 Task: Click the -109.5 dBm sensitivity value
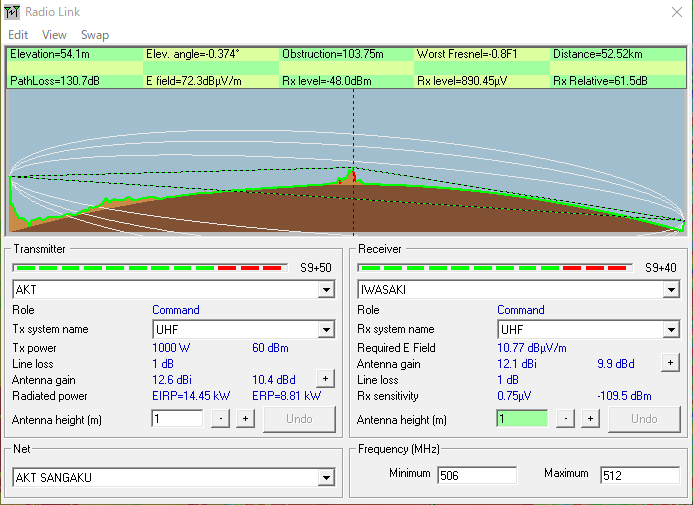click(624, 396)
